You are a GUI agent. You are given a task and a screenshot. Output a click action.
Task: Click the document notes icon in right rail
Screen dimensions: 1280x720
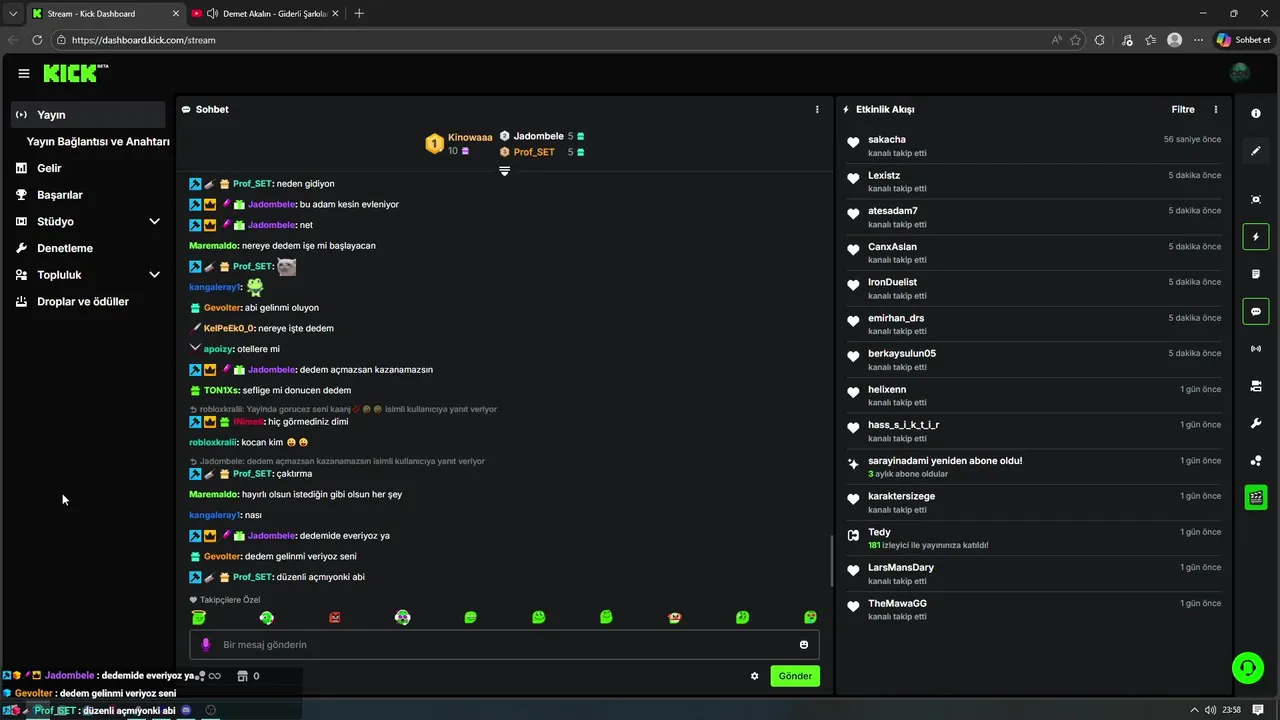(1256, 274)
